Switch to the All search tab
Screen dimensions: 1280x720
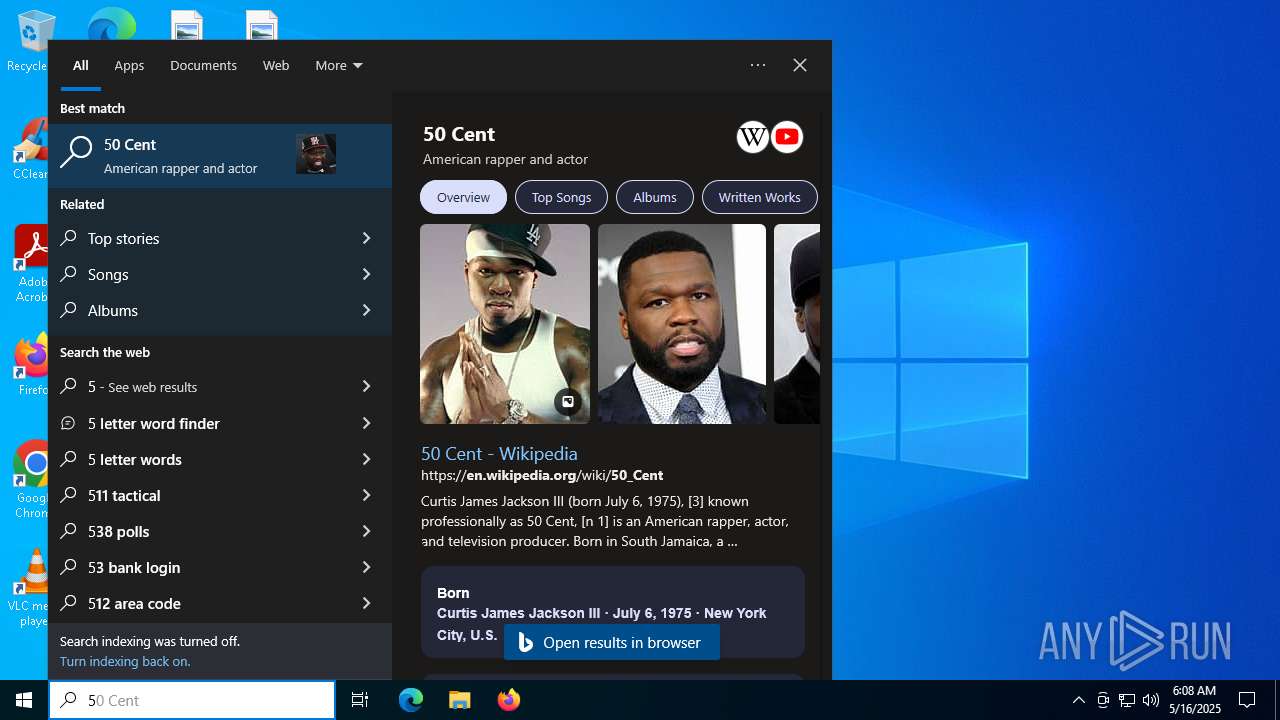81,65
